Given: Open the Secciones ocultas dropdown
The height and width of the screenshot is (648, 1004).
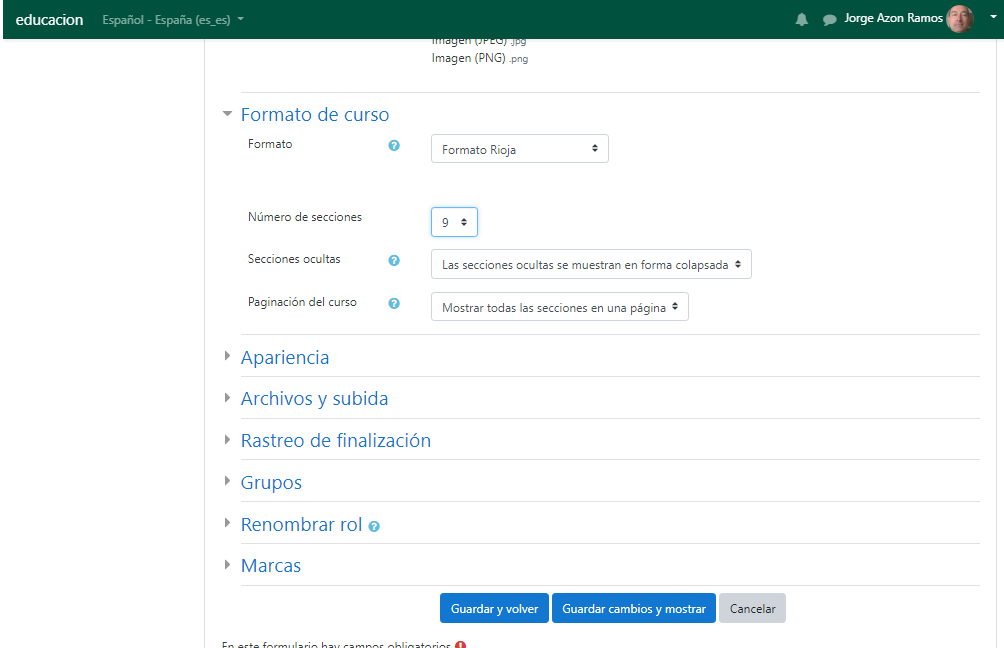Looking at the screenshot, I should click(590, 265).
